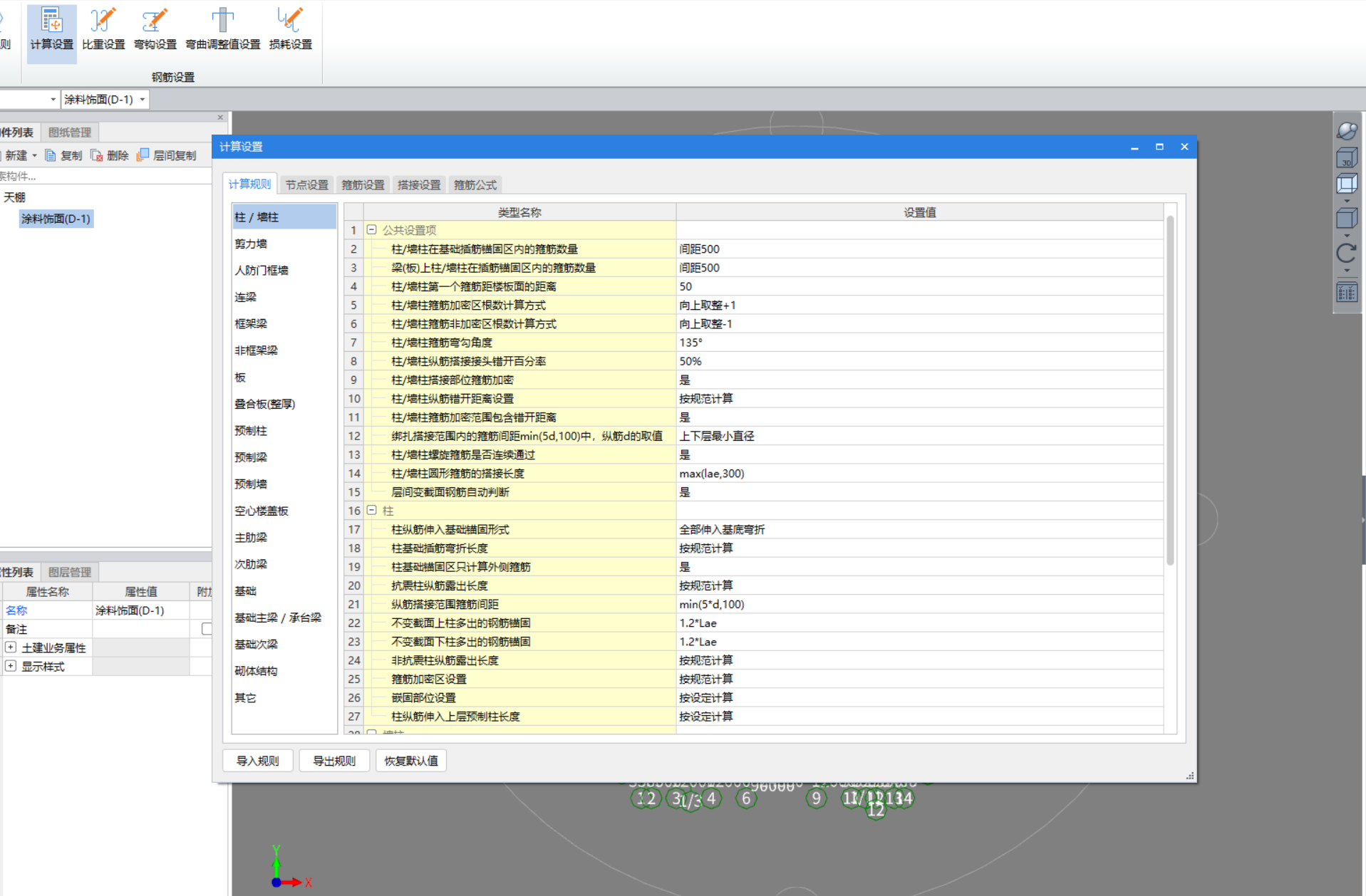1366x896 pixels.
Task: Open 损耗设置 ribbon tool
Action: pos(291,30)
